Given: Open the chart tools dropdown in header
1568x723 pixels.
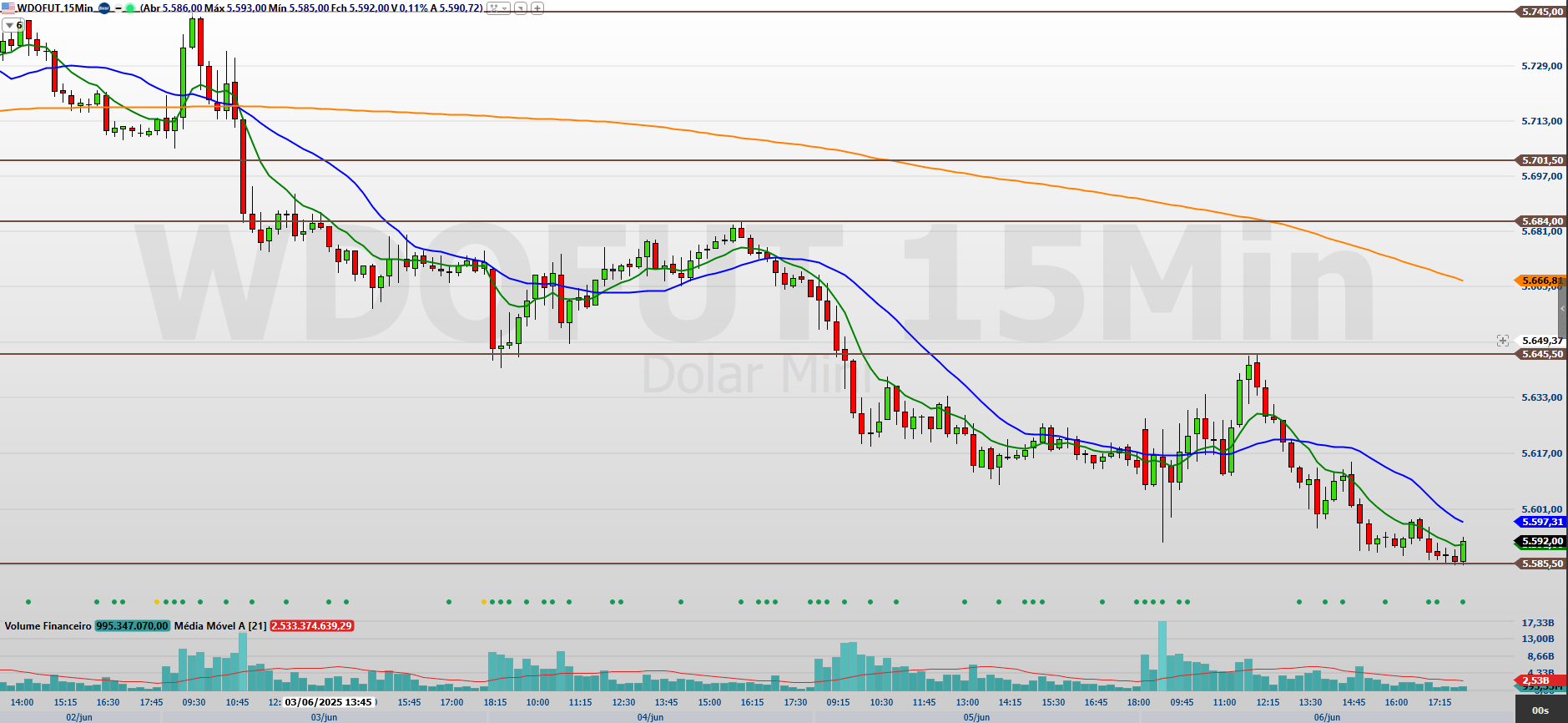Looking at the screenshot, I should coord(498,8).
